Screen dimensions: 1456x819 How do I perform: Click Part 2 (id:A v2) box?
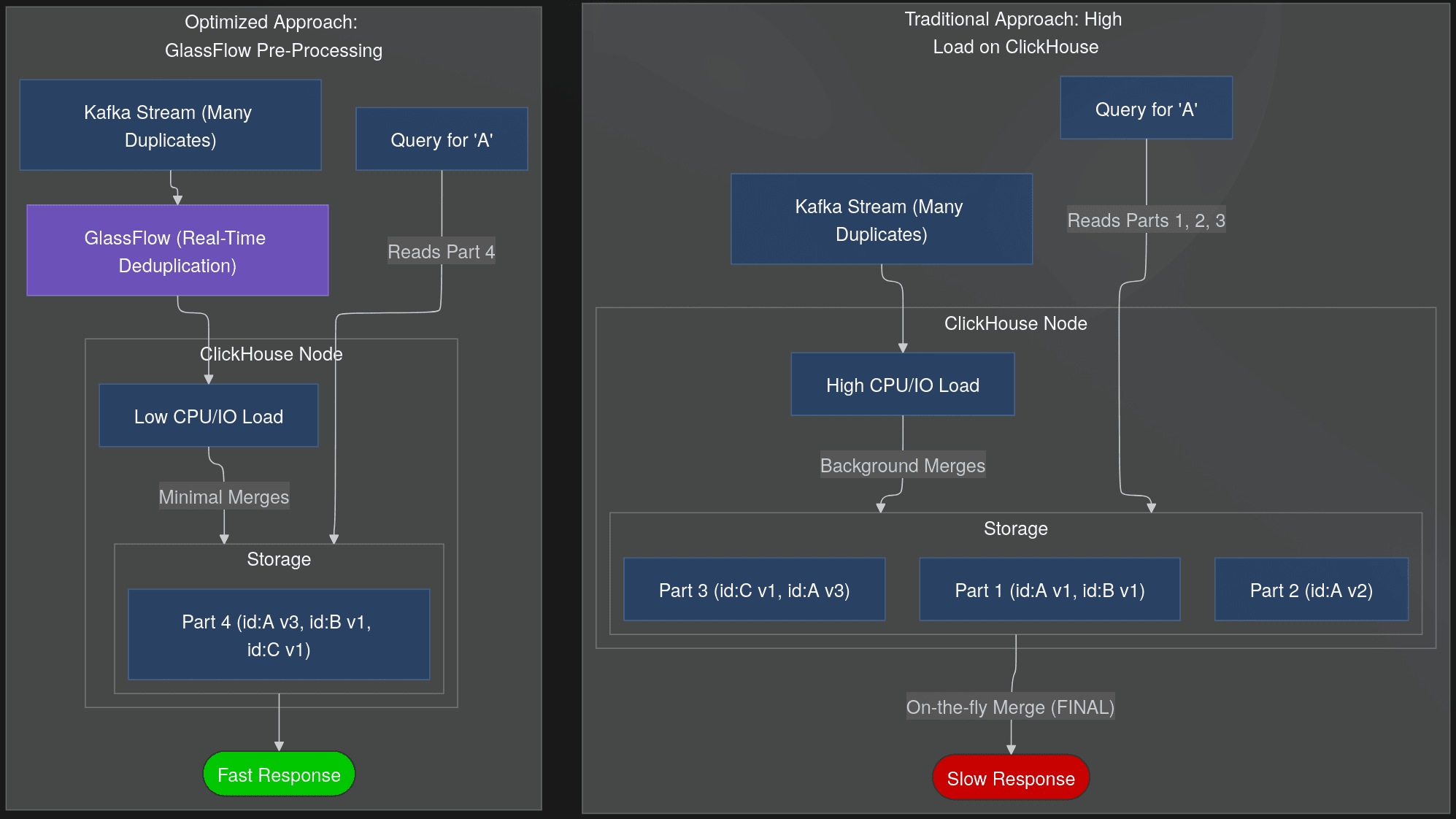point(1311,590)
